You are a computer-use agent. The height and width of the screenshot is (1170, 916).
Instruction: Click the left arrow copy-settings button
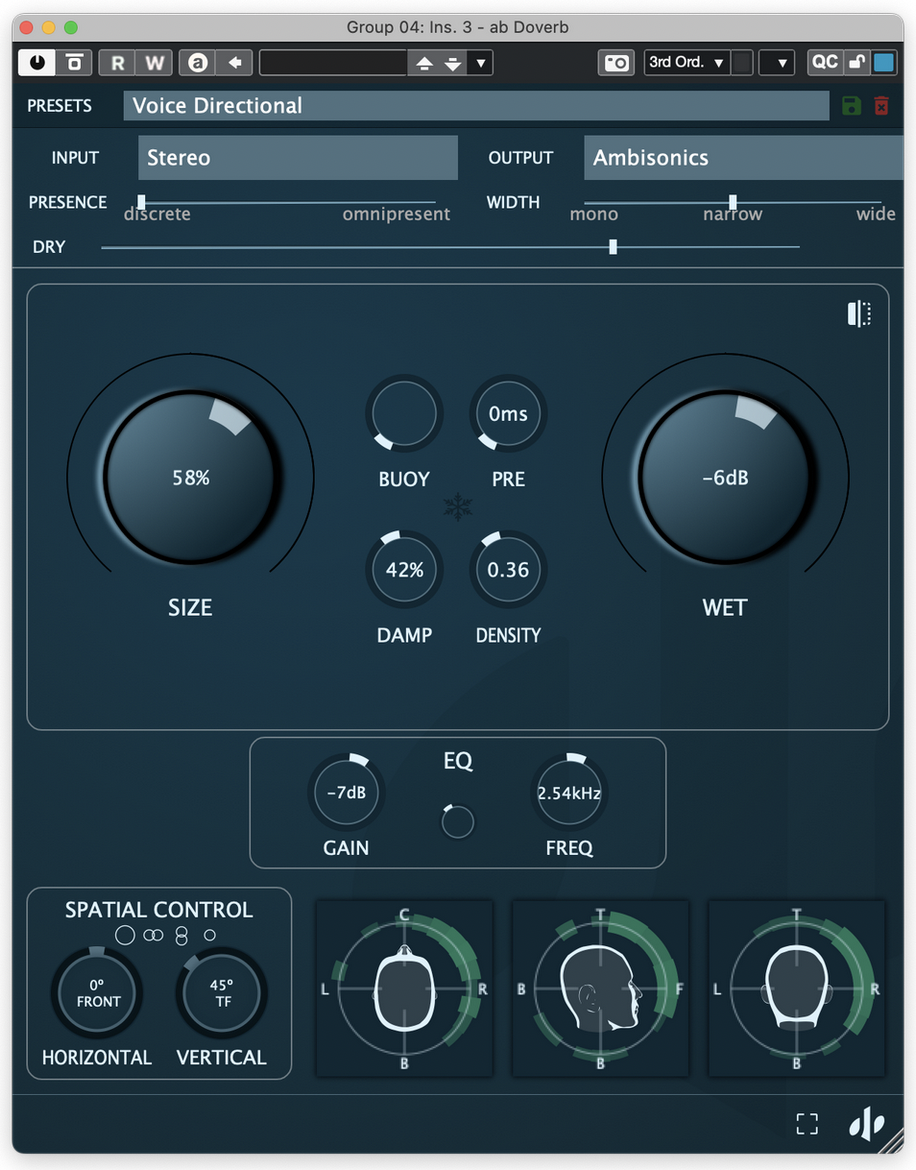pos(234,63)
